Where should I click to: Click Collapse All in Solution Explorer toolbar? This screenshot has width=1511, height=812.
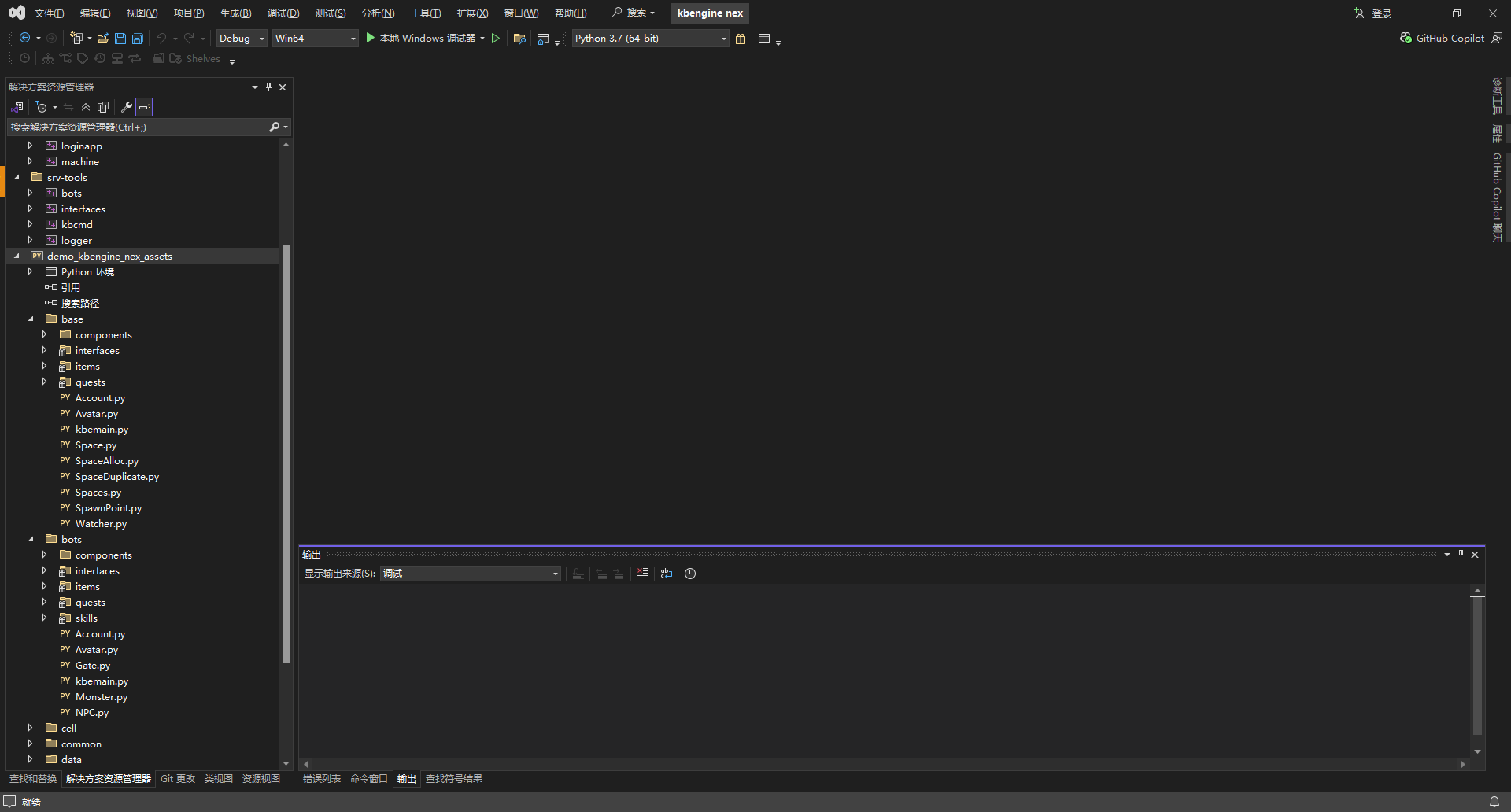click(86, 107)
